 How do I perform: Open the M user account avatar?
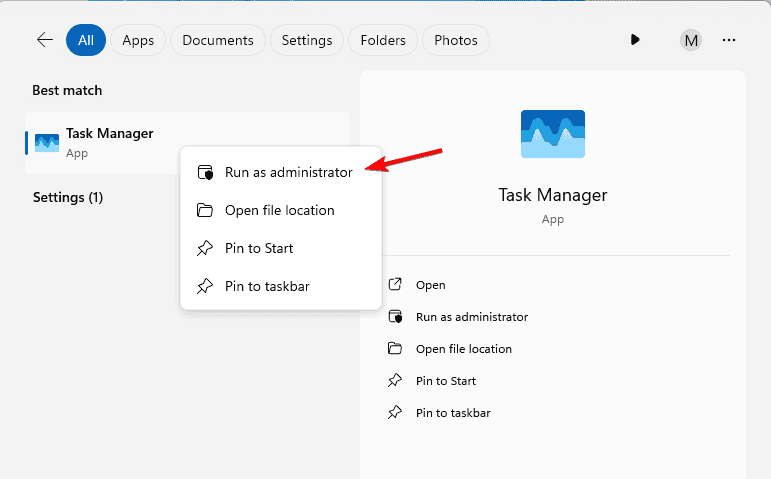click(x=691, y=40)
